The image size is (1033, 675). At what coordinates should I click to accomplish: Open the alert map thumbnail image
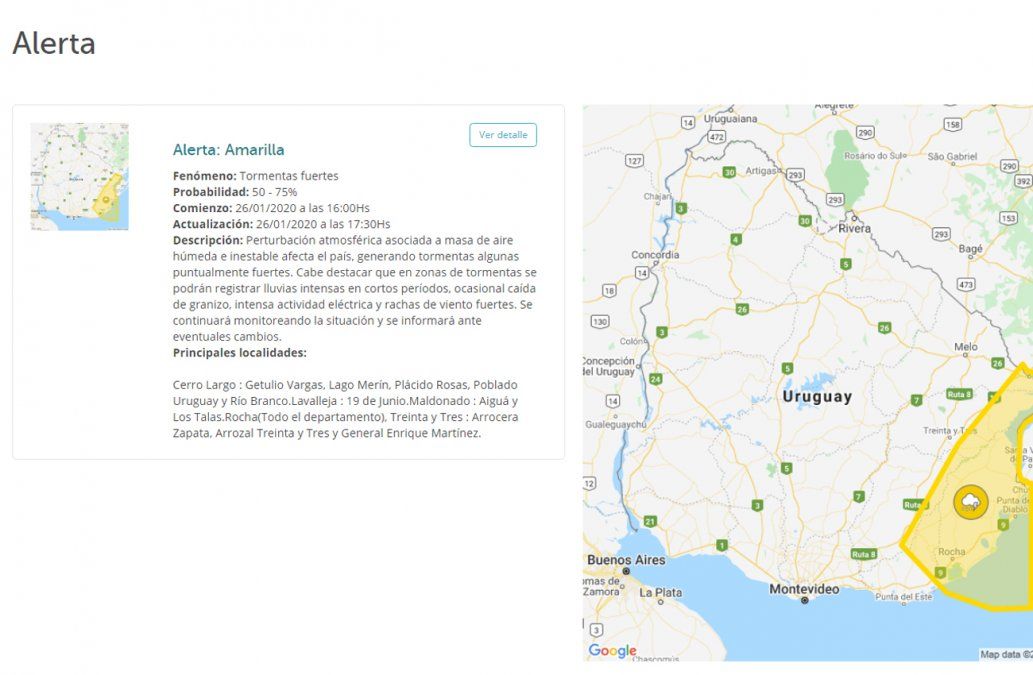[x=80, y=177]
